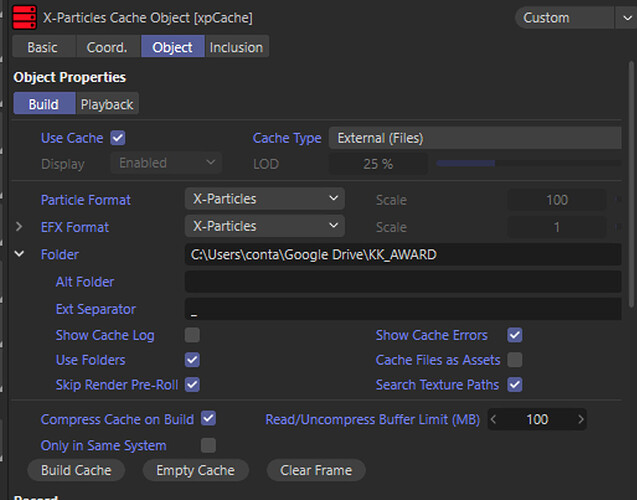Click the Folder path input field

pos(403,255)
